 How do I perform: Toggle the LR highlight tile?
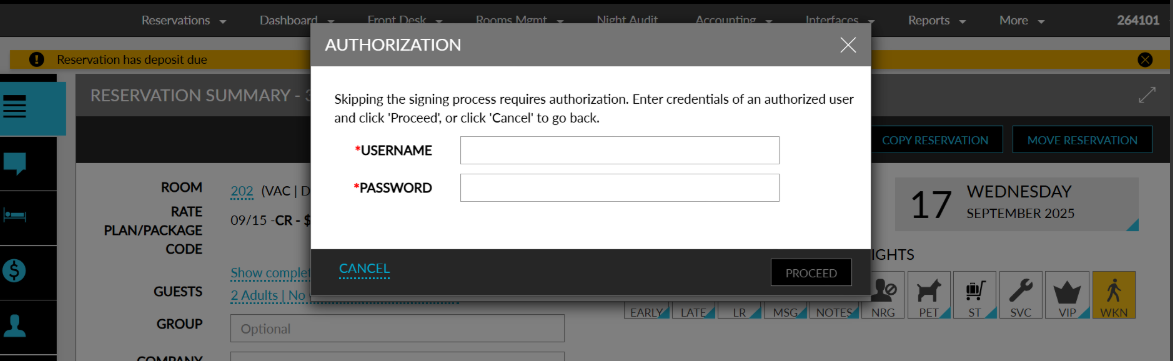(740, 312)
